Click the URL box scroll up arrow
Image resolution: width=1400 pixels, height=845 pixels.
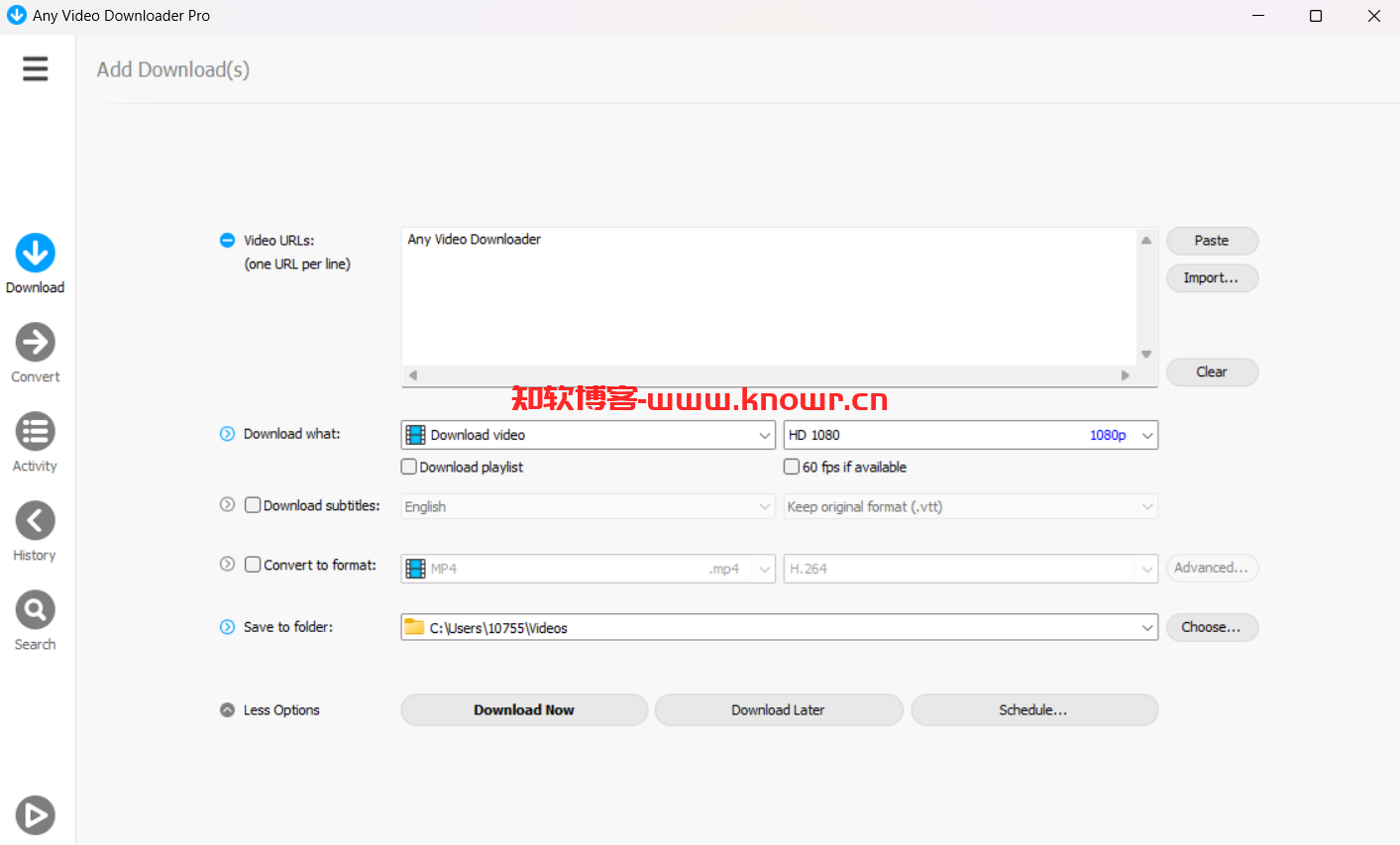(x=1146, y=241)
